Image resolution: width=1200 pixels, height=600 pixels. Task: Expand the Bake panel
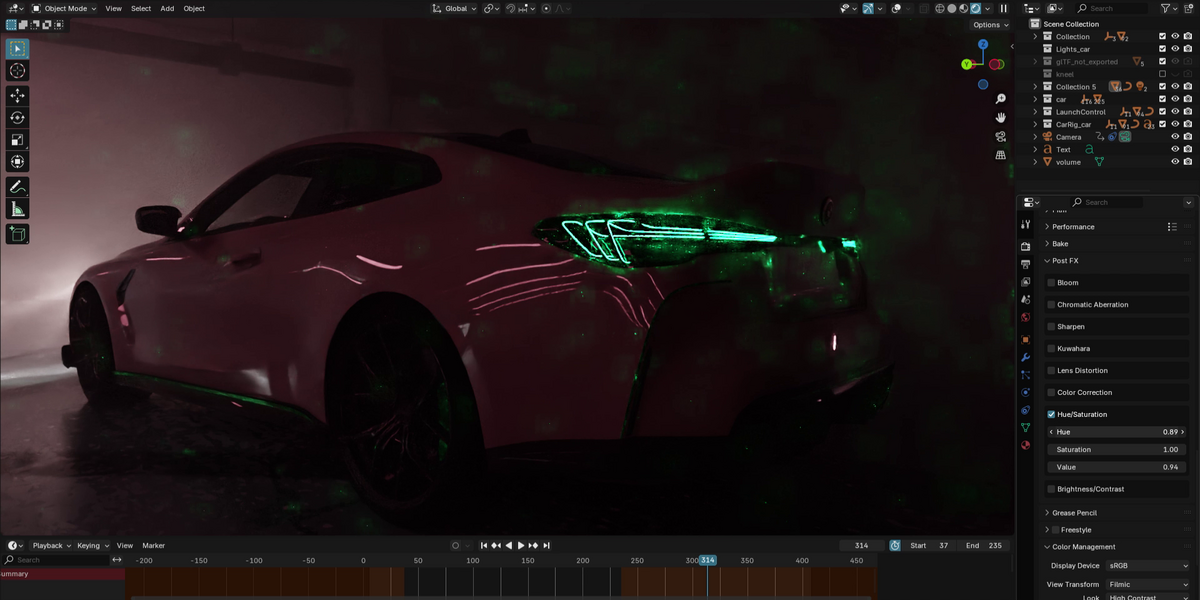(1059, 244)
